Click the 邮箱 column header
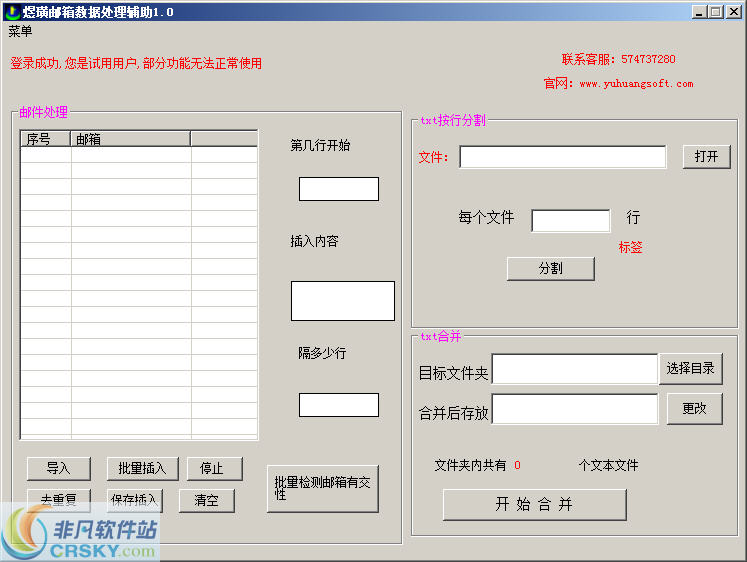Viewport: 747px width, 562px height. pos(131,139)
